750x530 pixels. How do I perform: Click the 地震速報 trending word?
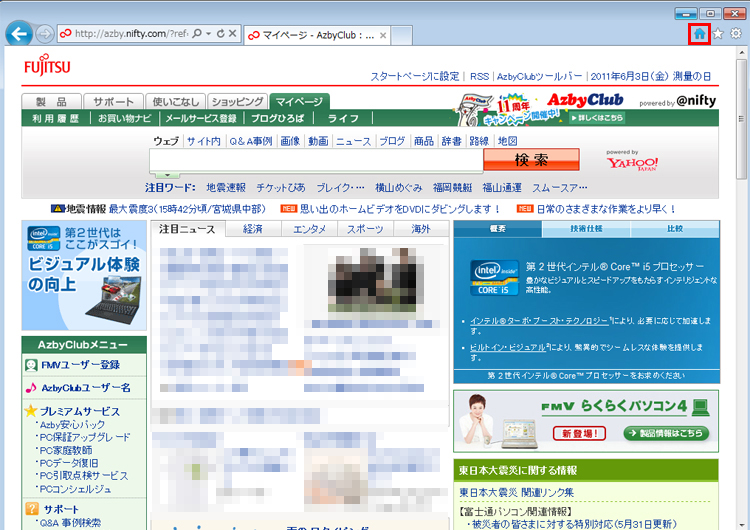click(226, 188)
